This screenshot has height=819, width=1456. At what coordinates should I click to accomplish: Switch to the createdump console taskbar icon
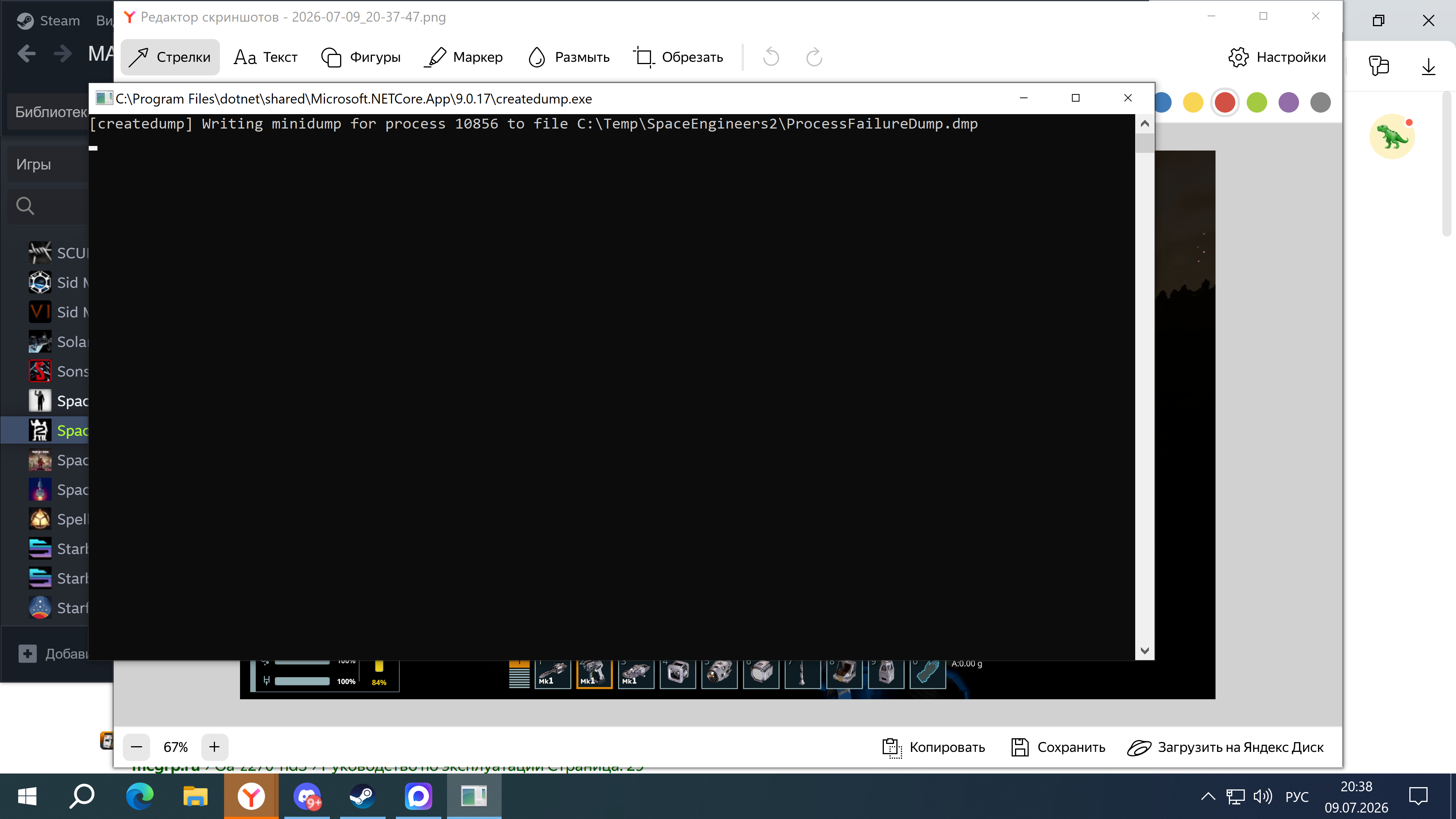[x=474, y=796]
